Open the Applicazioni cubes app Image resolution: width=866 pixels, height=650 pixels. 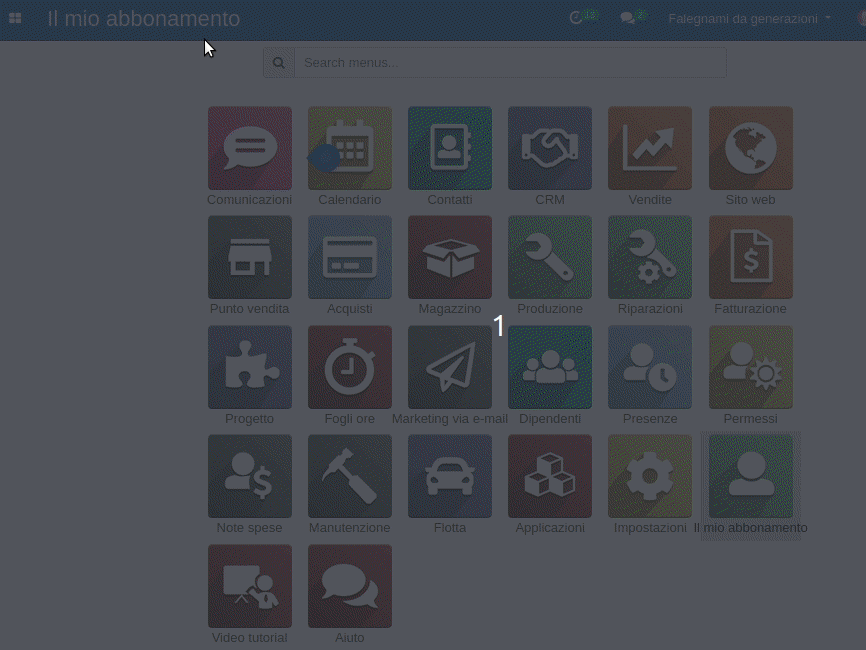pyautogui.click(x=550, y=476)
